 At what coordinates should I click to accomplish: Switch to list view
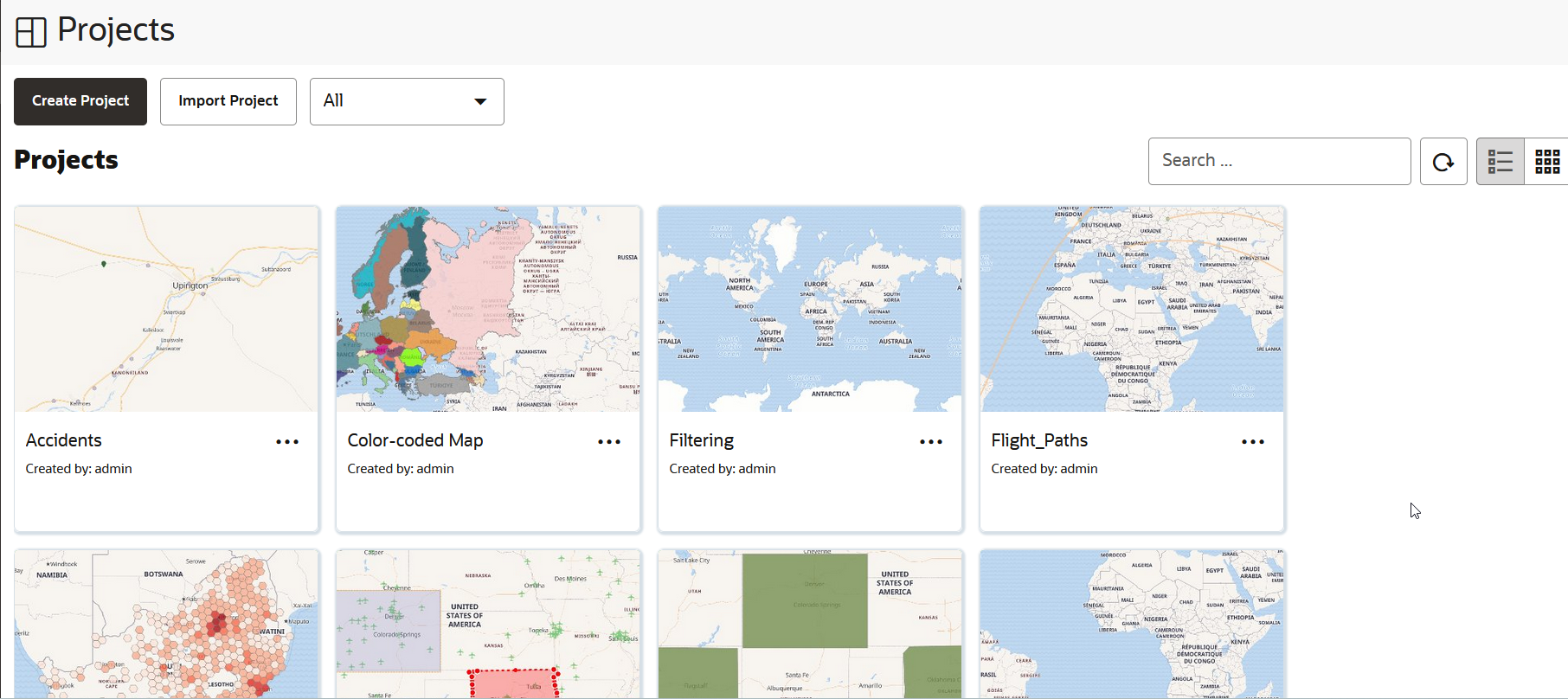pos(1500,161)
